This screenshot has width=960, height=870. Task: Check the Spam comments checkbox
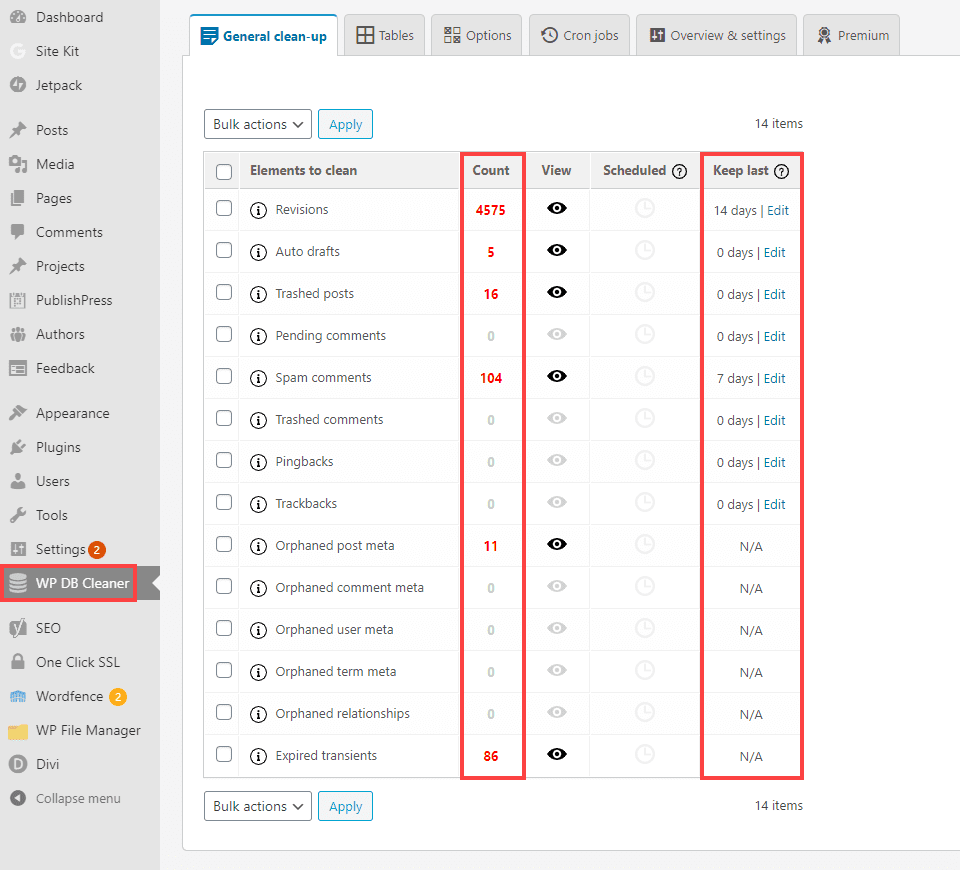[224, 377]
